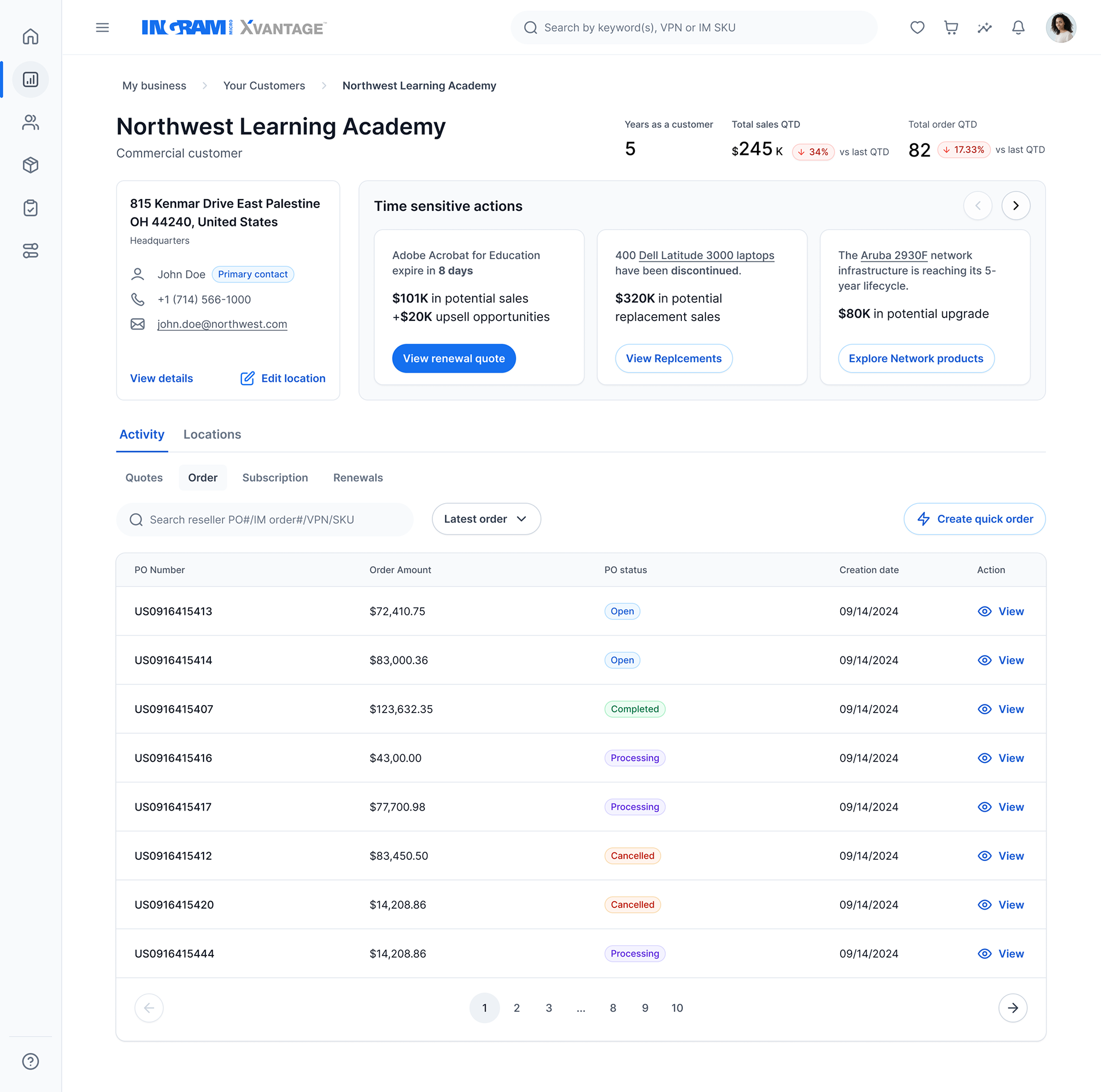Image resolution: width=1101 pixels, height=1092 pixels.
Task: Click eye View icon for order US0916415413
Action: click(984, 611)
